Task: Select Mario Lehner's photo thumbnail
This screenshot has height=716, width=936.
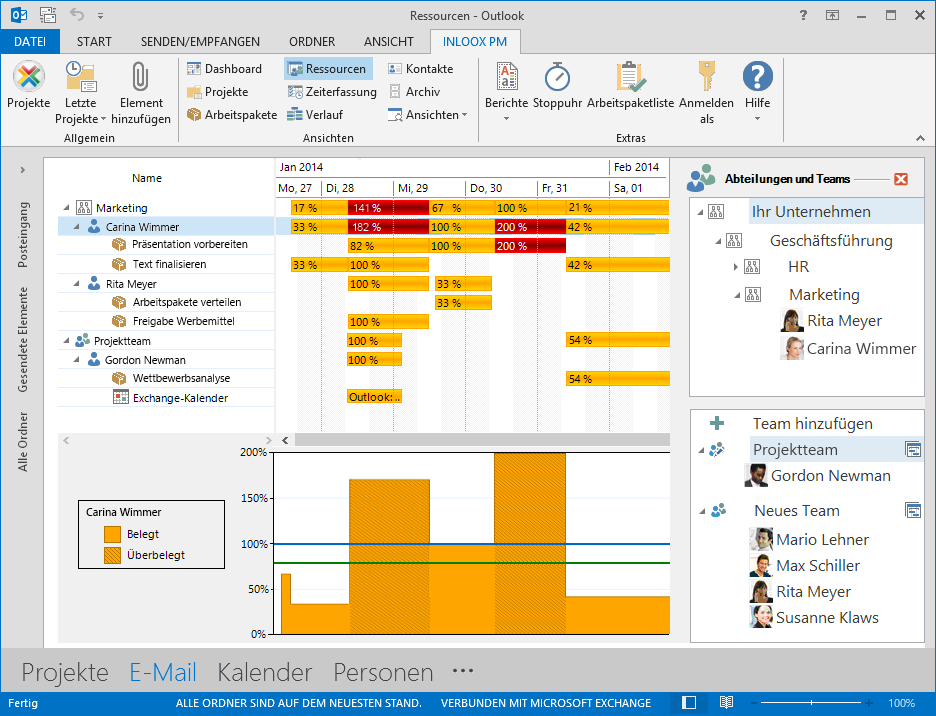Action: click(760, 539)
